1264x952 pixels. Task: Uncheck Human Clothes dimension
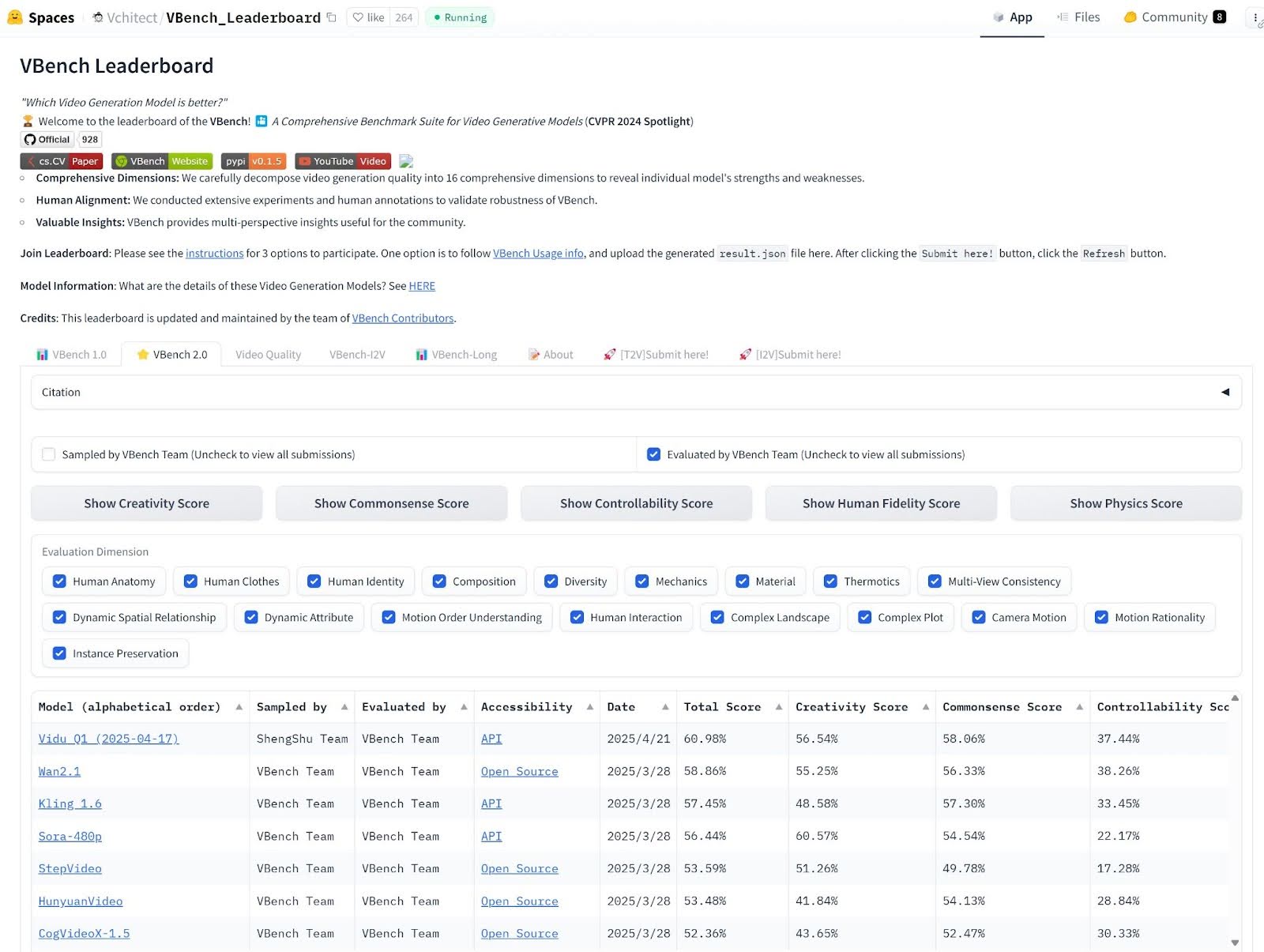coord(190,581)
